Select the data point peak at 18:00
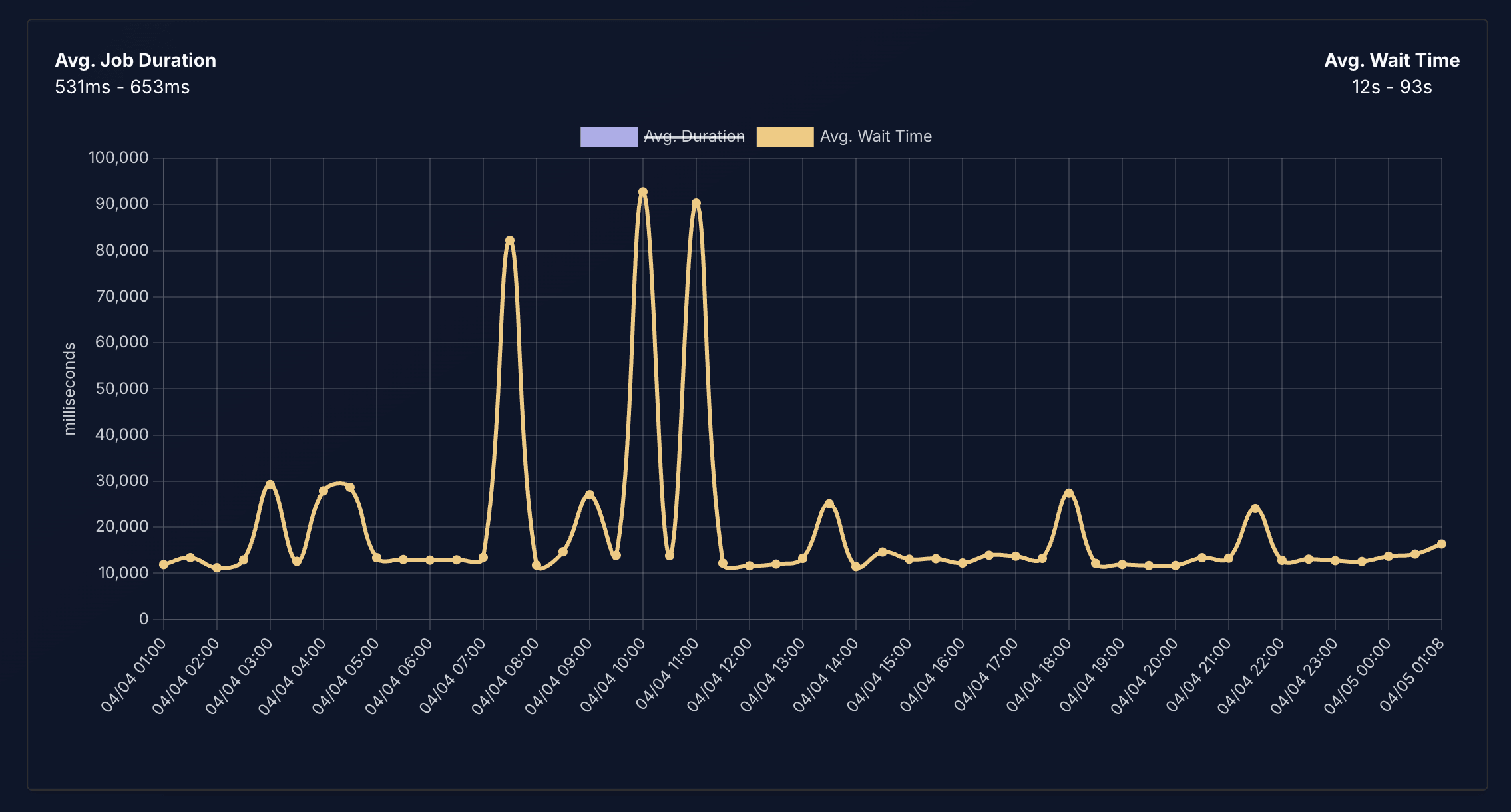 tap(1069, 493)
